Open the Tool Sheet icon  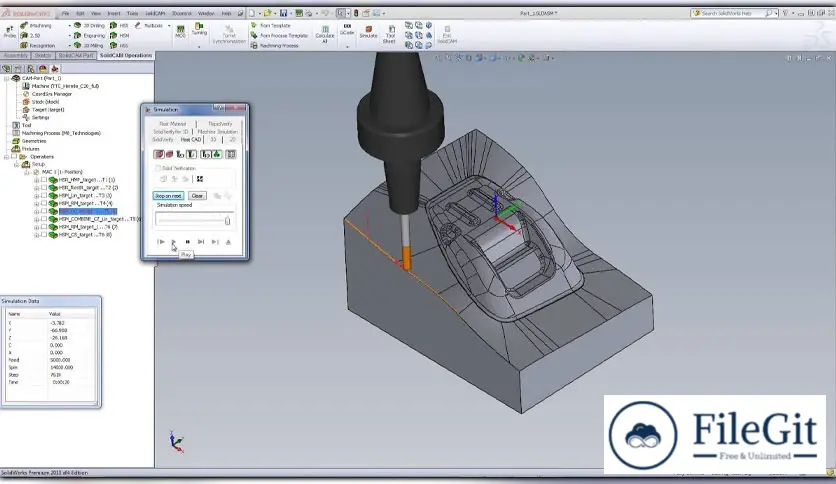click(x=390, y=29)
